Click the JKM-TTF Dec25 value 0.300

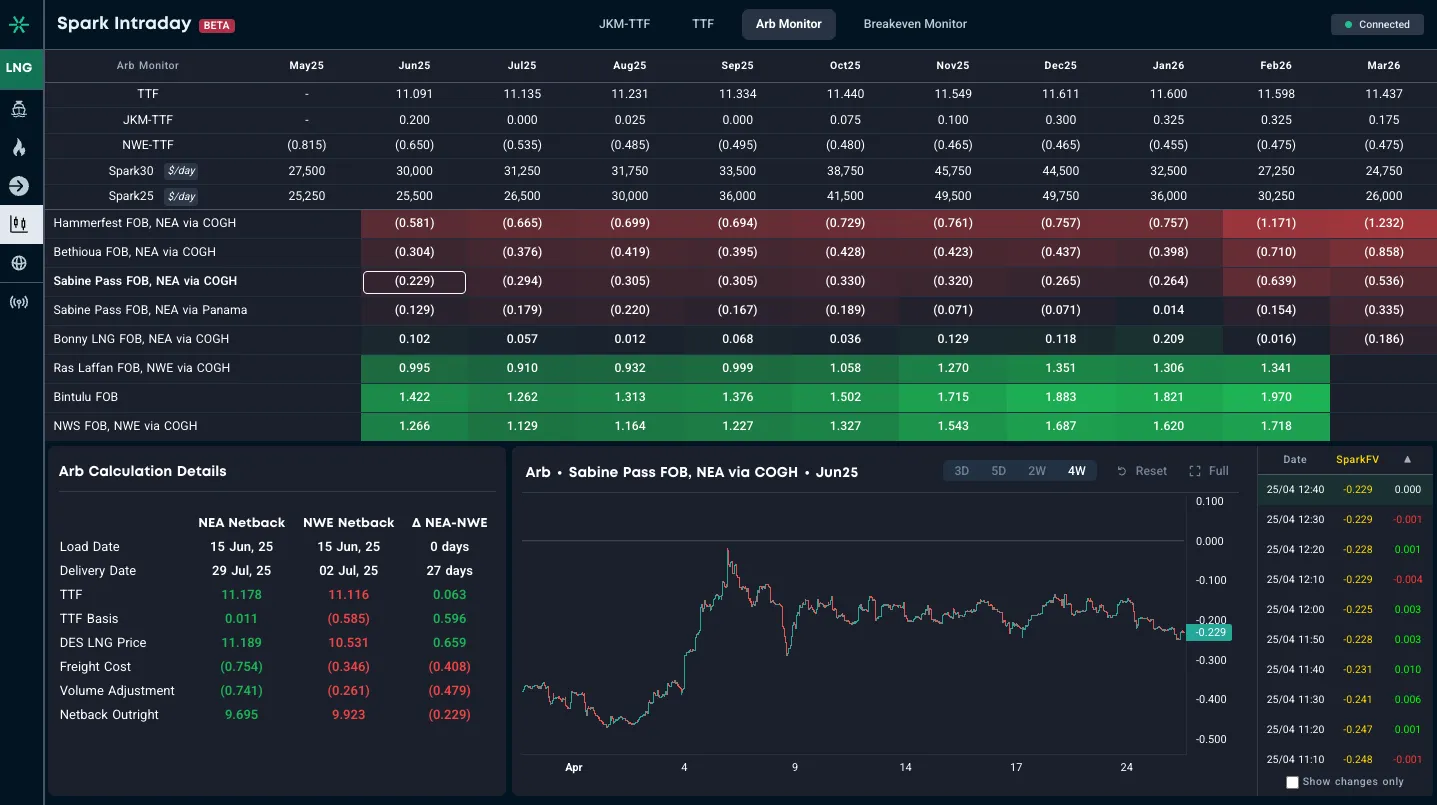[1060, 120]
